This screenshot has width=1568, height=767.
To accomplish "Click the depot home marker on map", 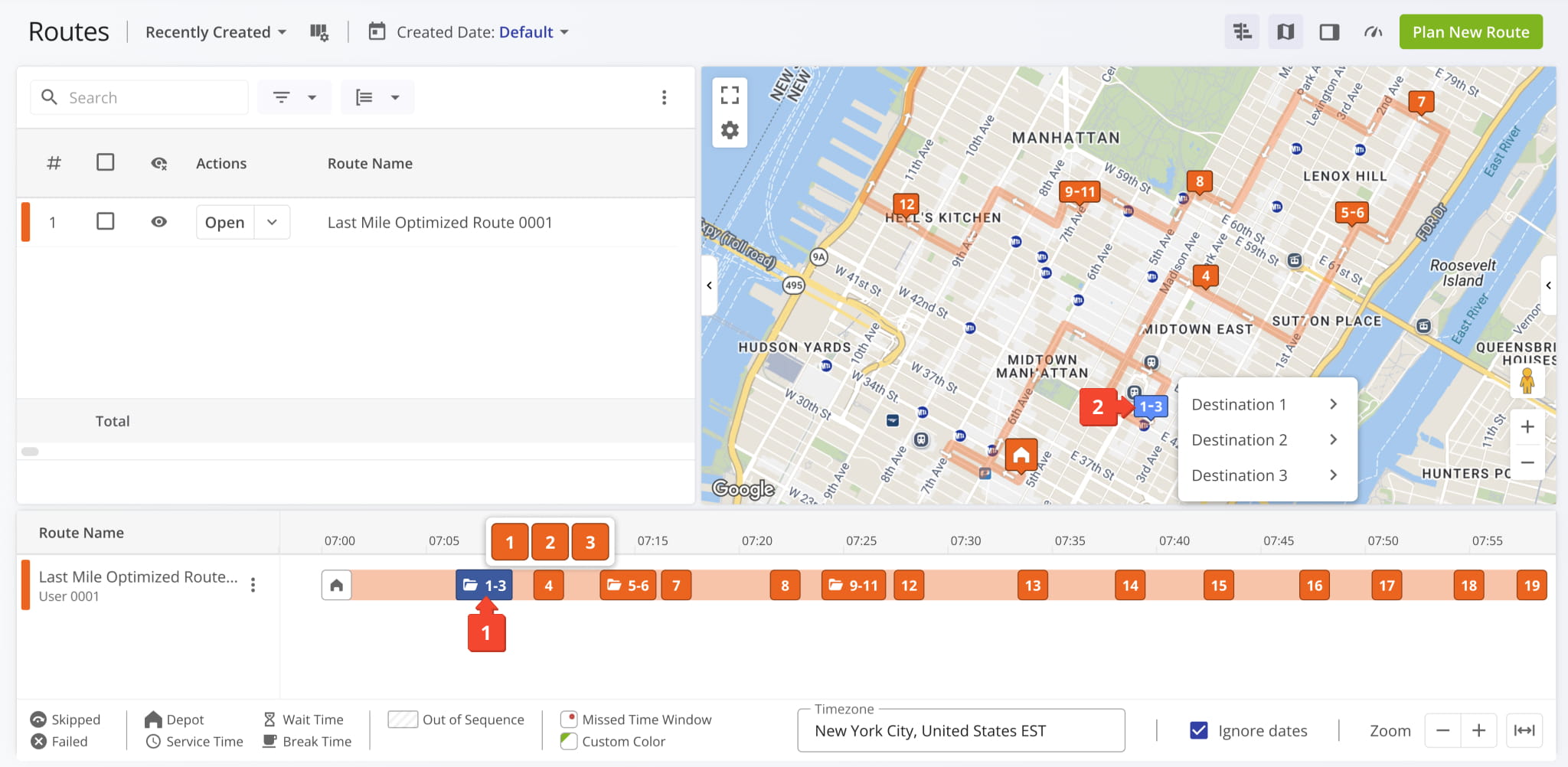I will pos(1021,456).
